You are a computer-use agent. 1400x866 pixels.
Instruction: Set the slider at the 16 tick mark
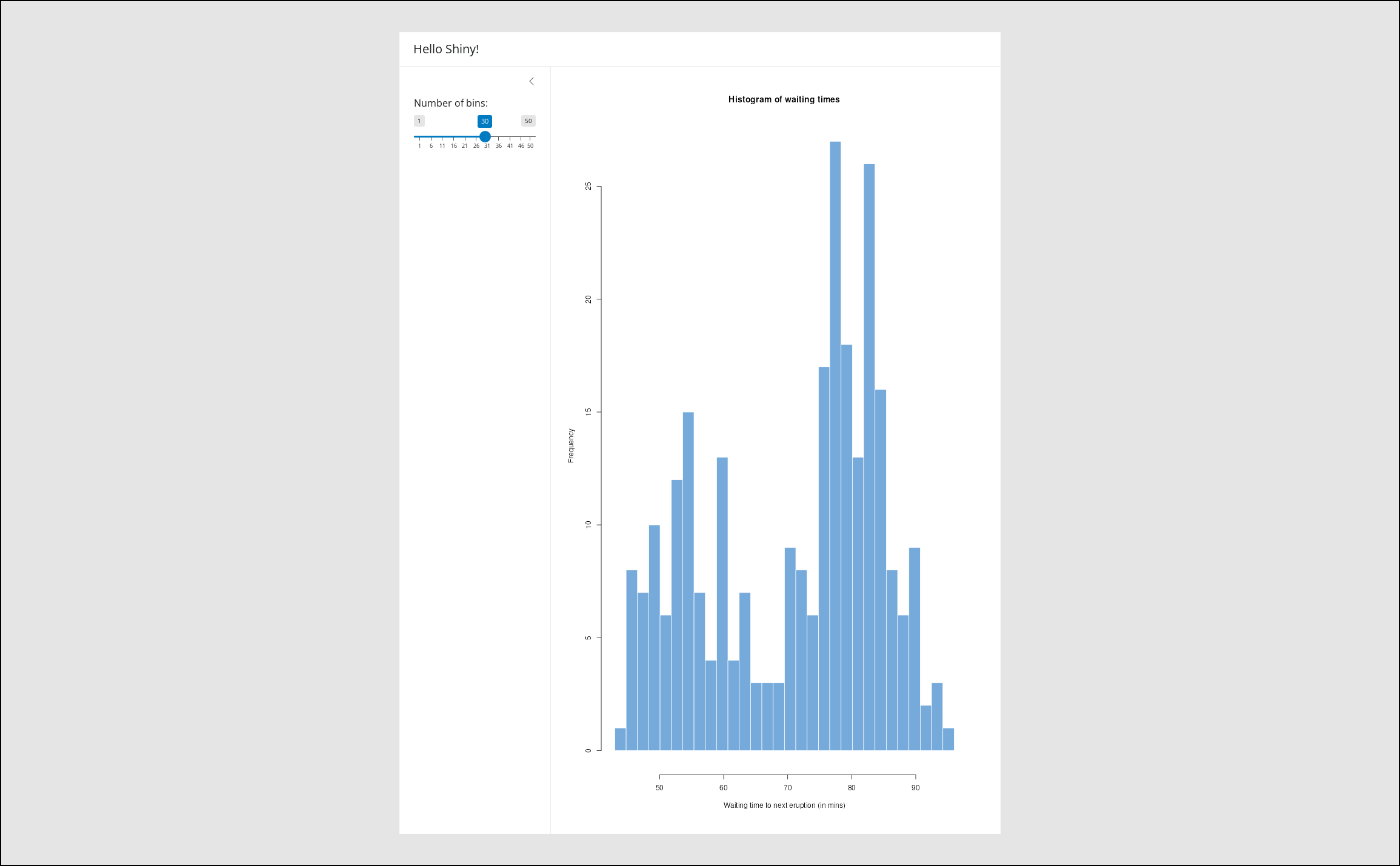453,137
